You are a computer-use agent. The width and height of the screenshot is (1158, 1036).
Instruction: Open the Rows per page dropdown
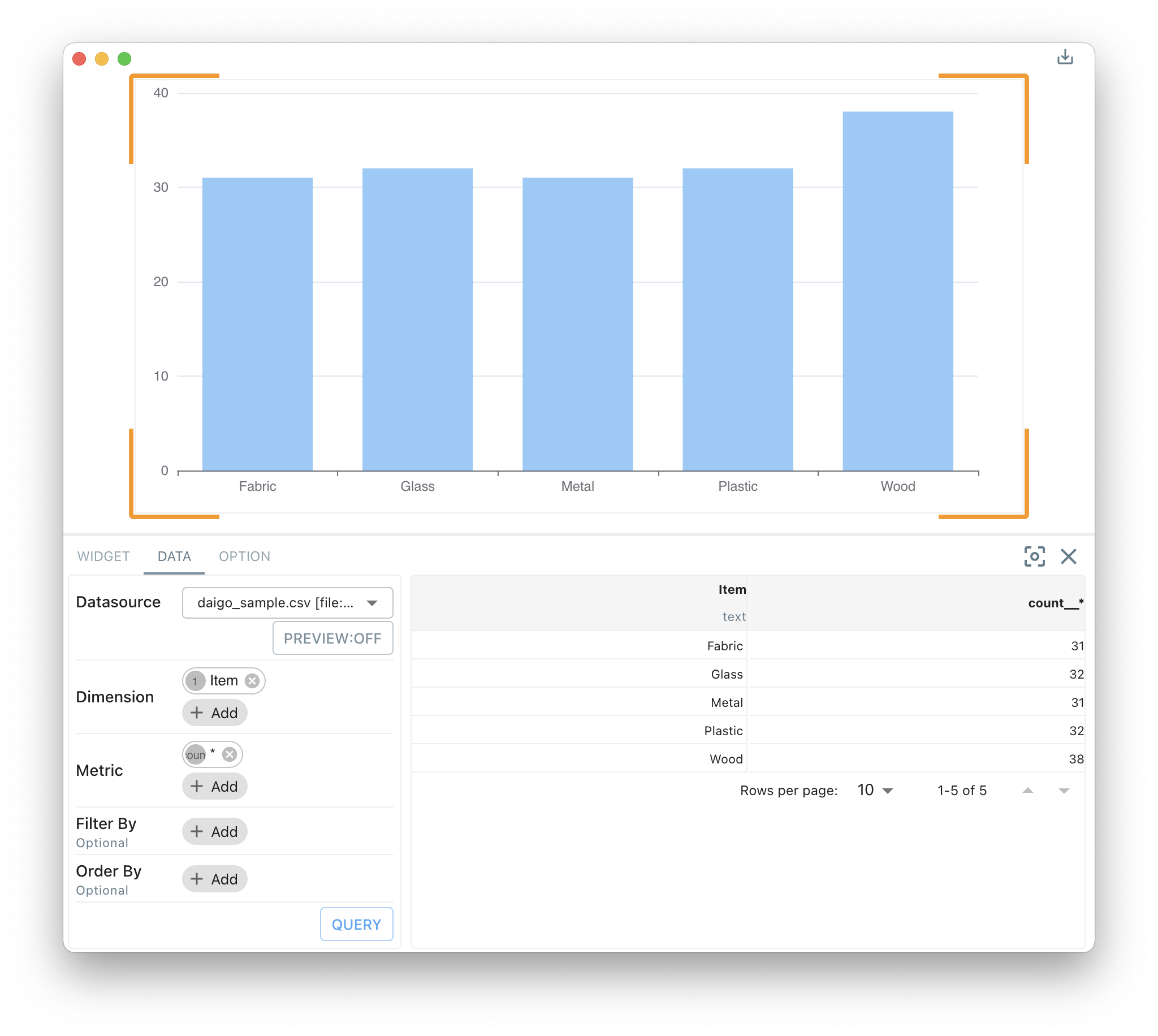pos(874,790)
